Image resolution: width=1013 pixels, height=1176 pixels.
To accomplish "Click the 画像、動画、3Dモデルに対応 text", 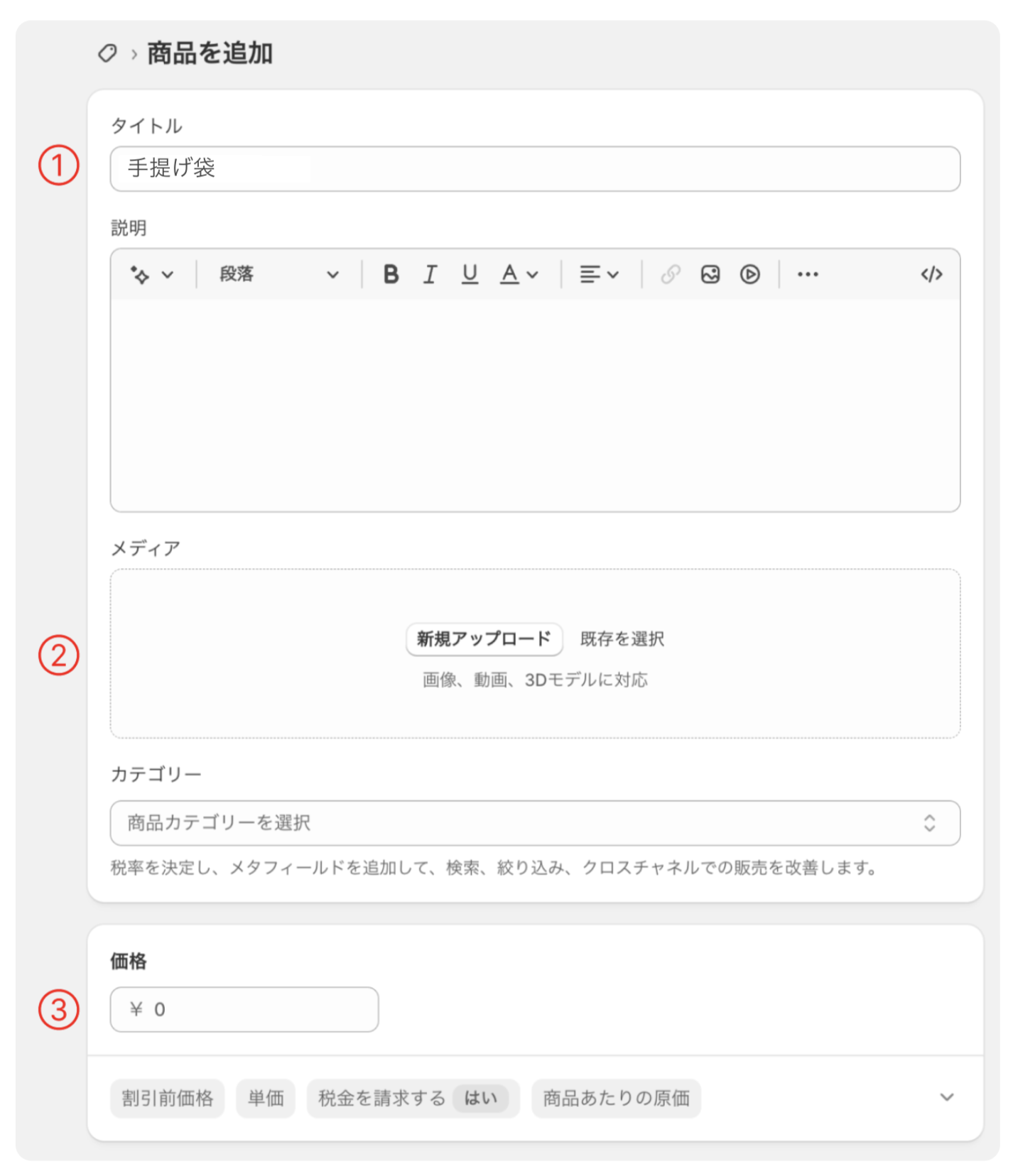I will 535,680.
